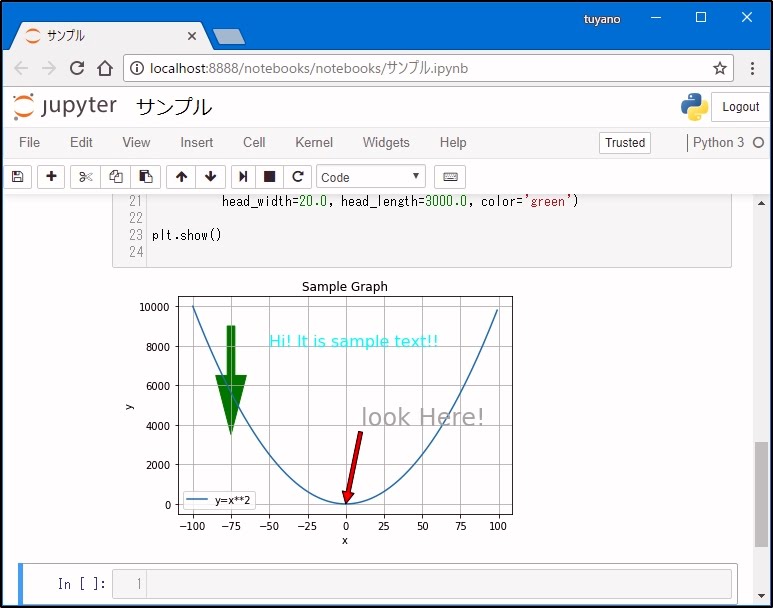
Task: Click into the empty input cell
Action: [x=438, y=584]
